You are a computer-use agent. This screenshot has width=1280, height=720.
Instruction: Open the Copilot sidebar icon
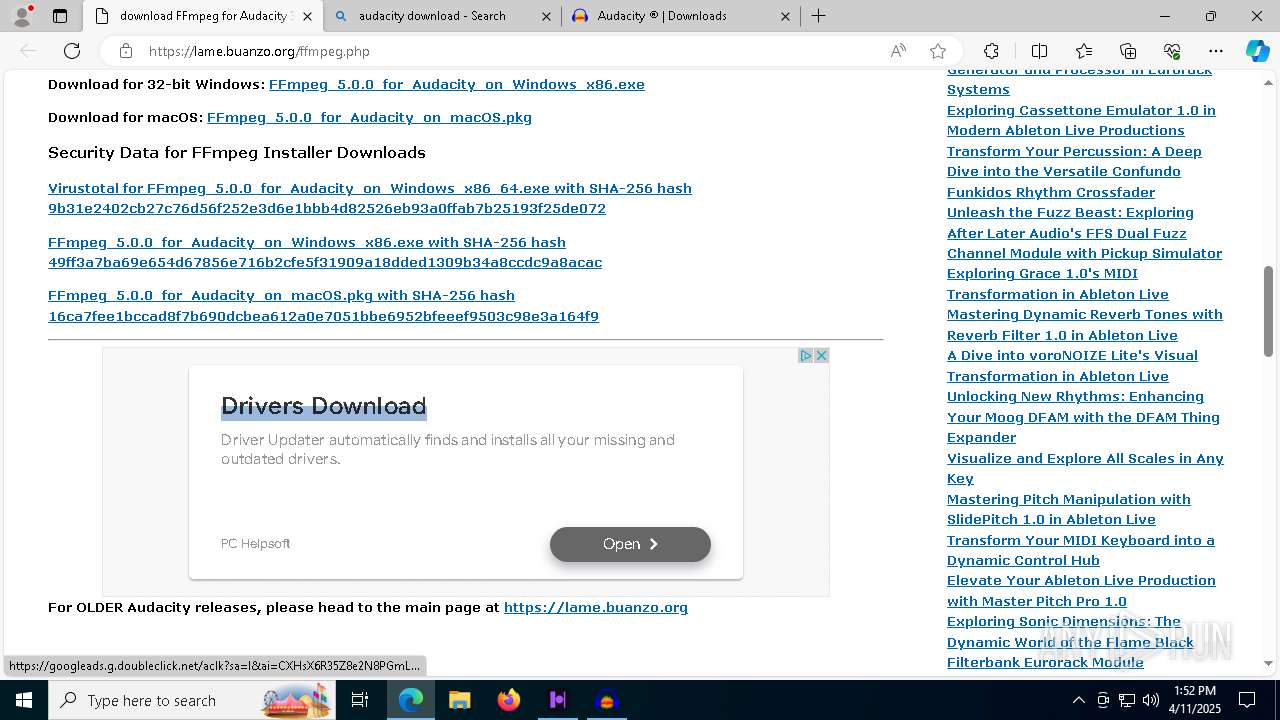point(1257,51)
